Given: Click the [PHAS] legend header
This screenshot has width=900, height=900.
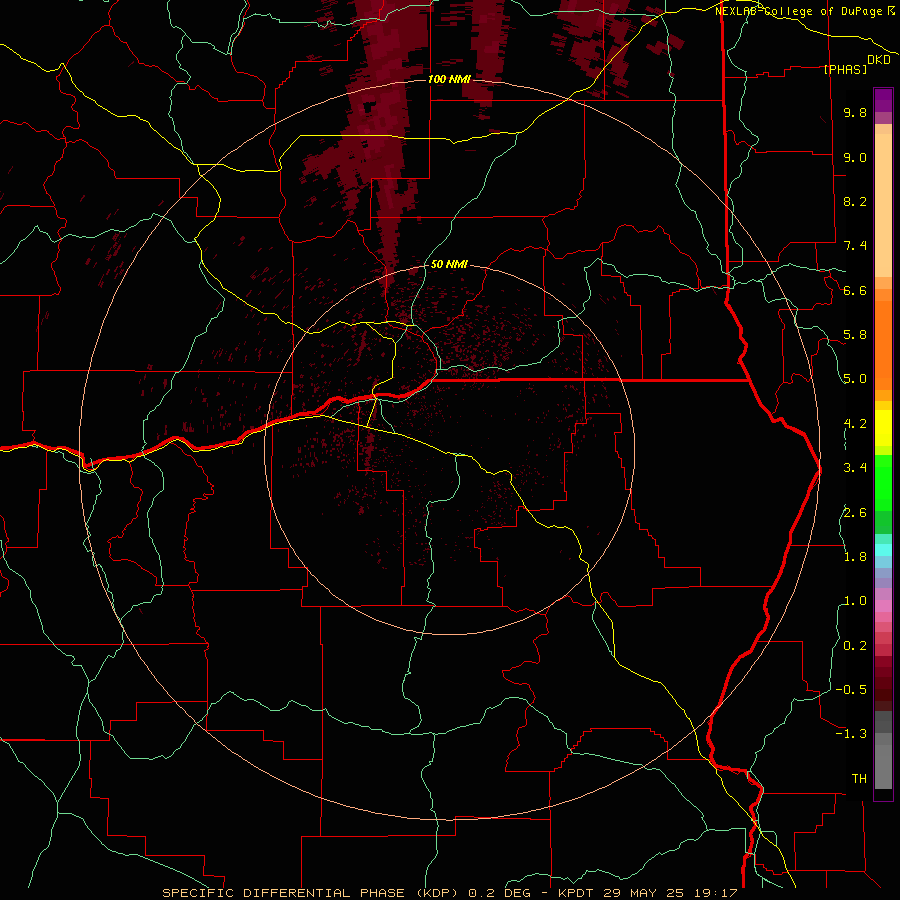Looking at the screenshot, I should (x=845, y=69).
